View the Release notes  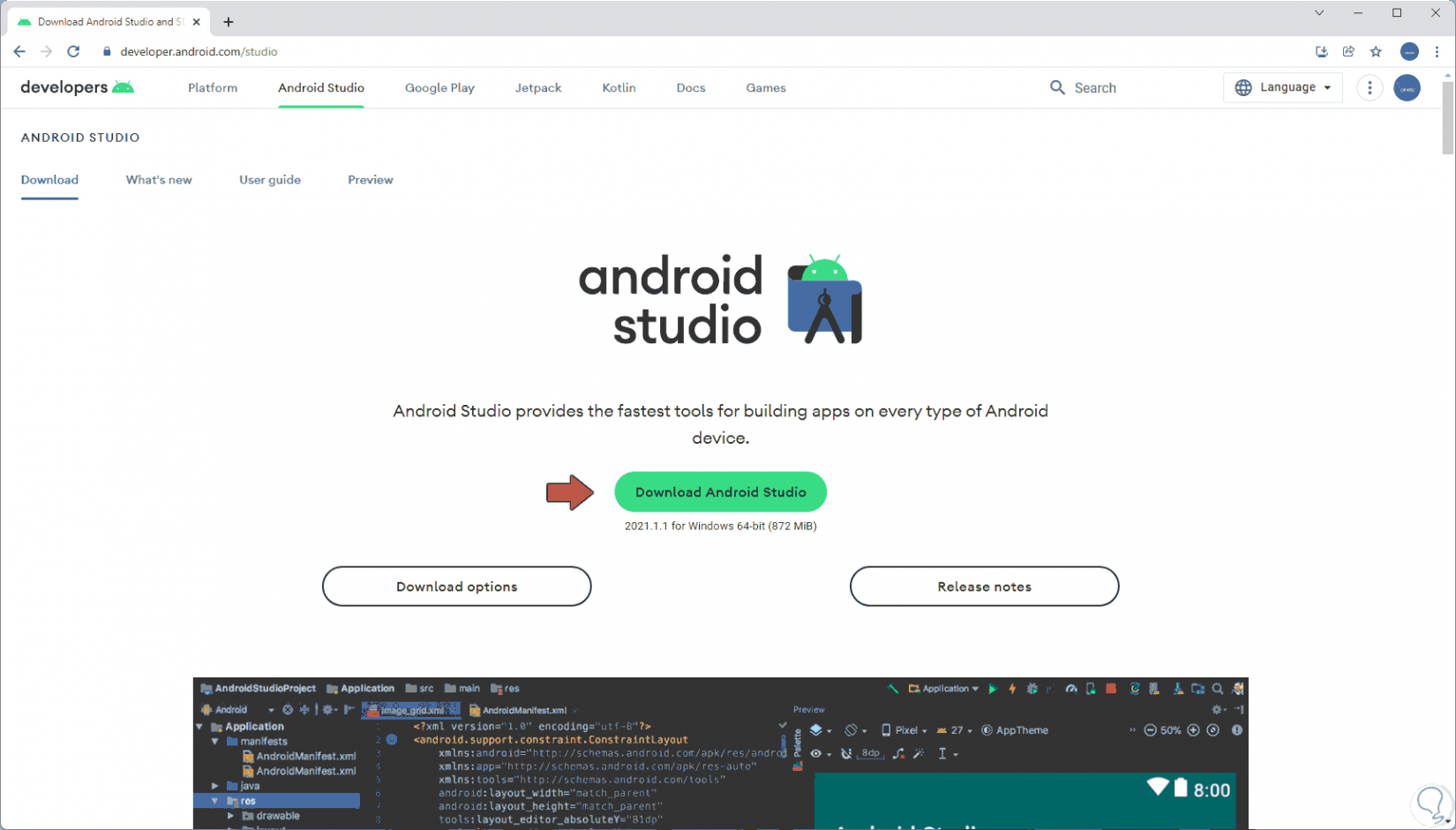click(x=984, y=587)
